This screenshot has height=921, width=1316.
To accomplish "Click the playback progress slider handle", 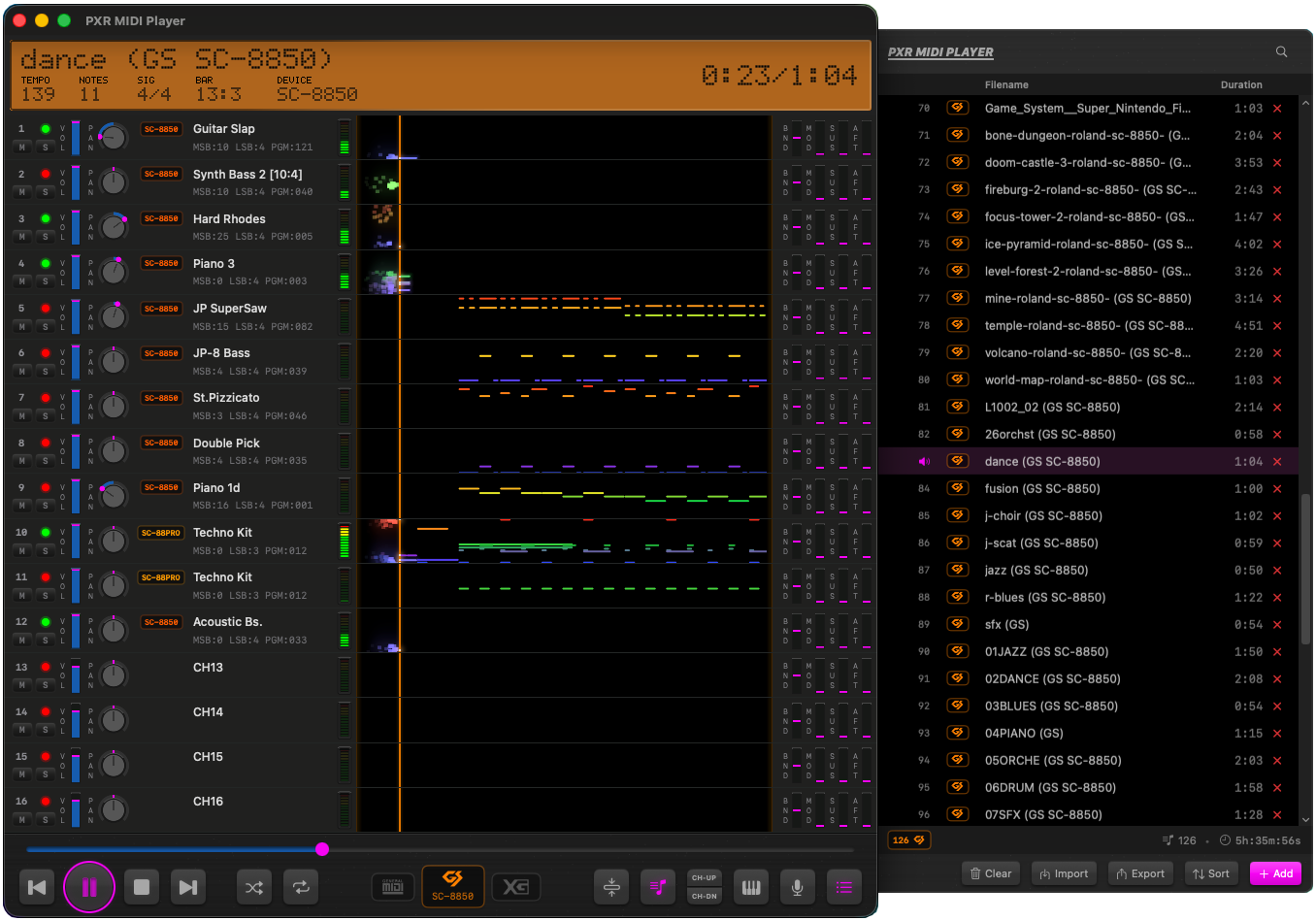I will click(322, 849).
